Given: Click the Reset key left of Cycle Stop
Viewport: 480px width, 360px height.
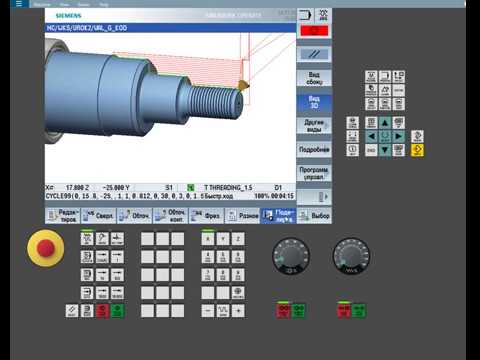Looking at the screenshot, I should 72,311.
